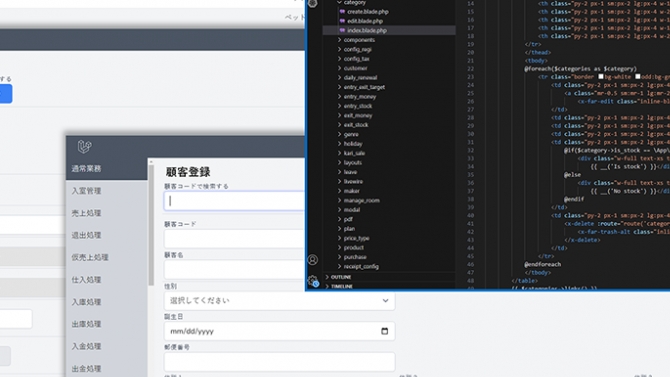Focus the 顧客コードで検索する search field
The width and height of the screenshot is (670, 377).
tap(234, 201)
